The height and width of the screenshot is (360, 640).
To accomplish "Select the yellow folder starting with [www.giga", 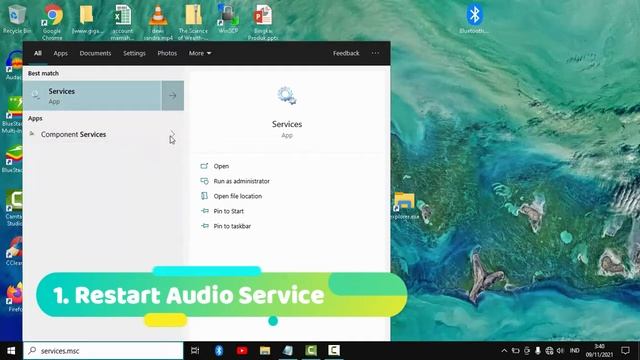I will 87,20.
